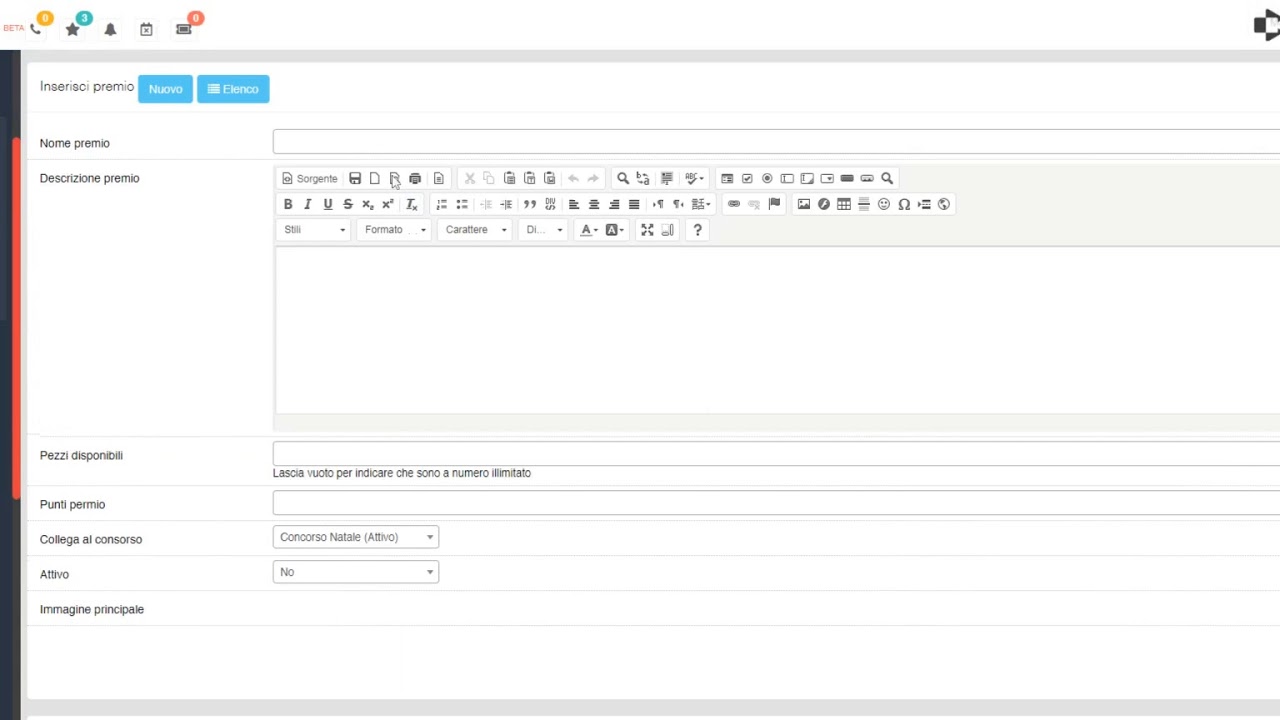The width and height of the screenshot is (1280, 720).
Task: Click the New Page icon
Action: [x=375, y=178]
